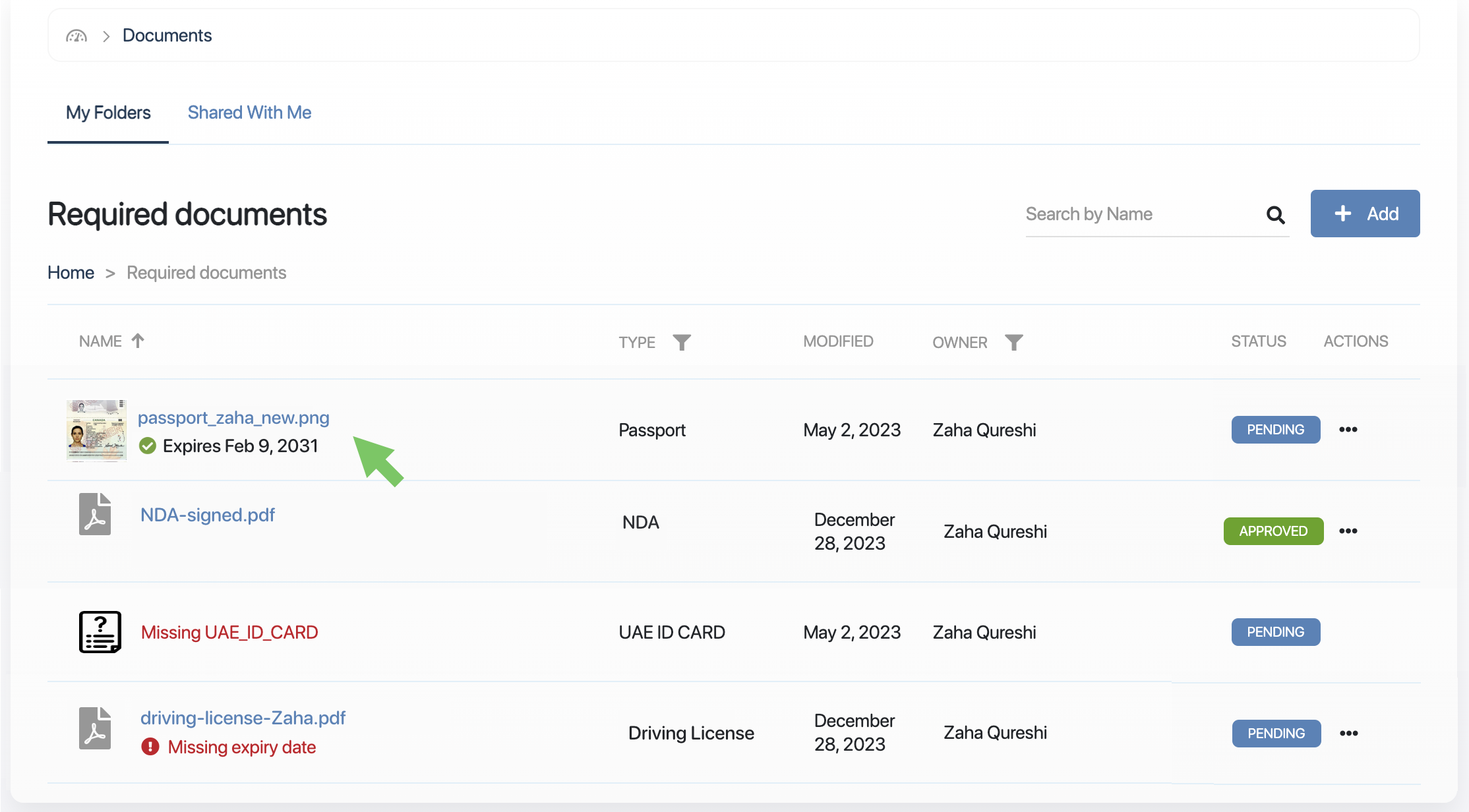1469x812 pixels.
Task: Click the NDA-signed.pdf PDF file icon
Action: [x=95, y=514]
